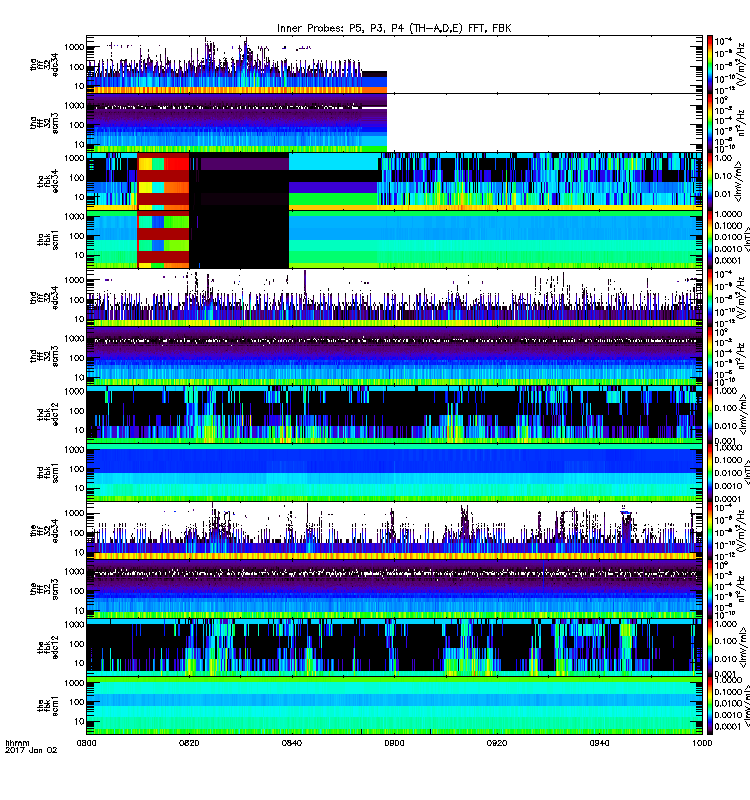
Task: Click the "hhmm" axis unit label
Action: 17,743
